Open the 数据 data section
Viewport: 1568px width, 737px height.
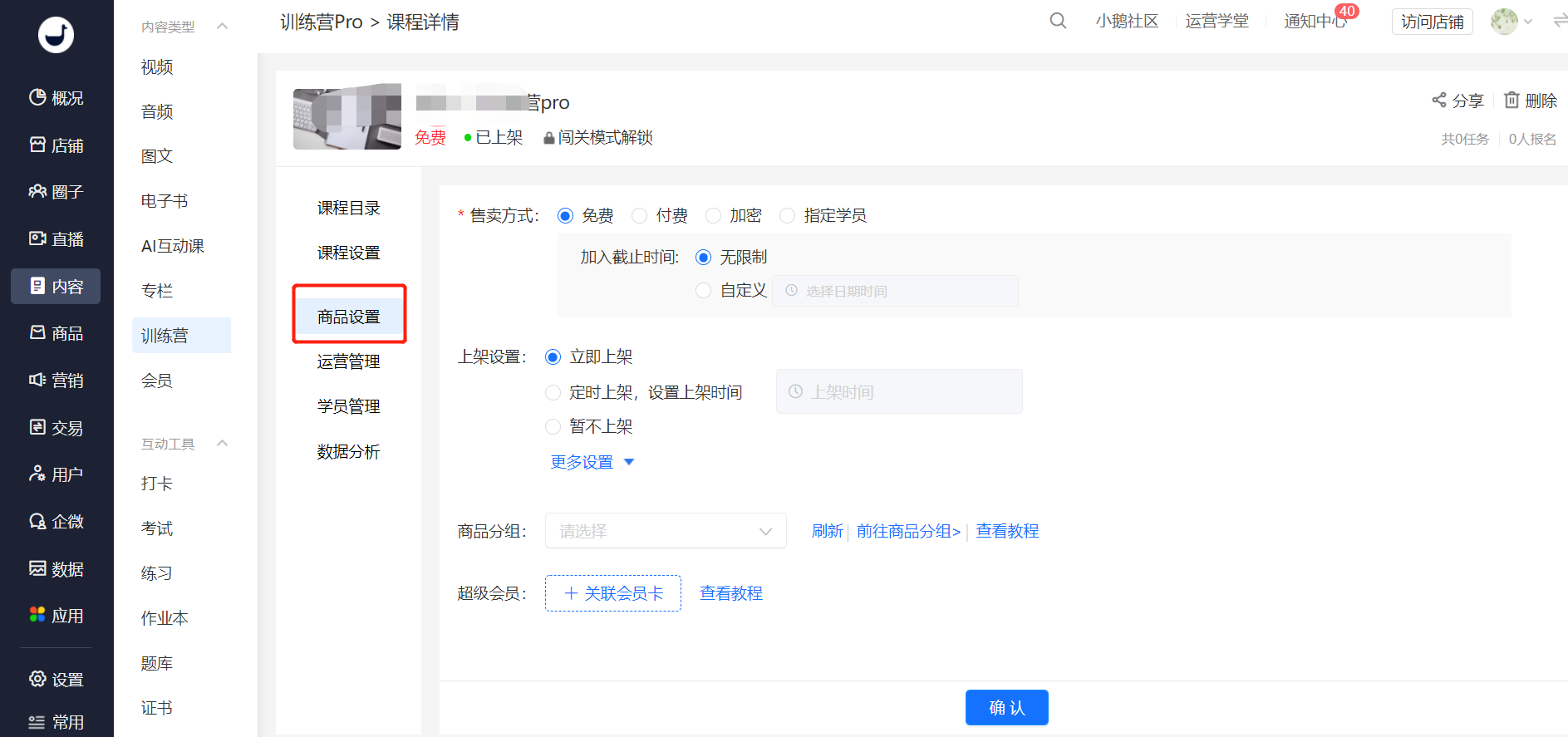pyautogui.click(x=56, y=569)
